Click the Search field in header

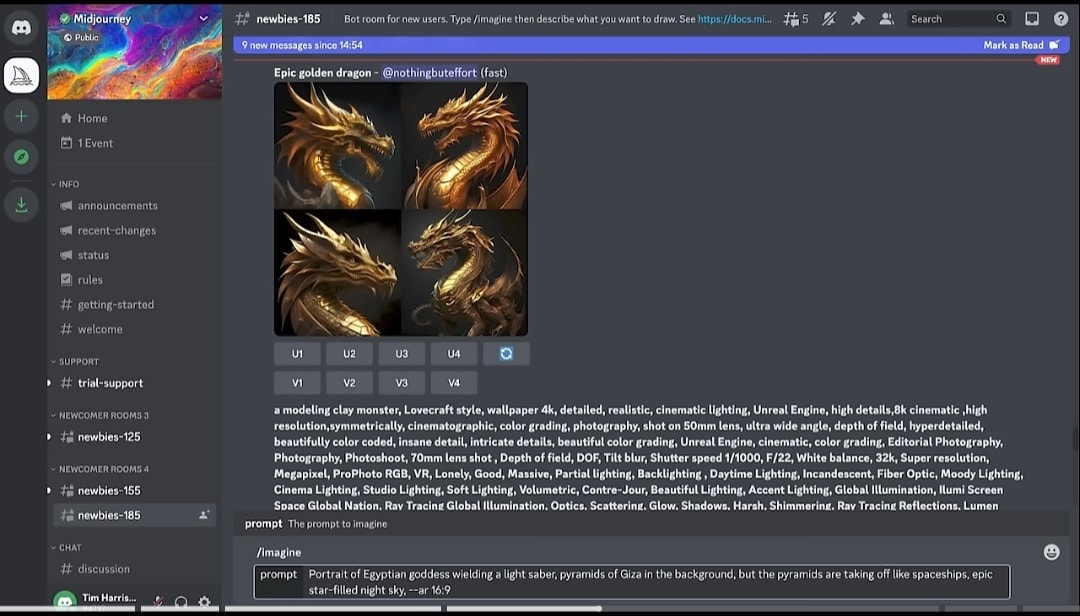(x=959, y=19)
